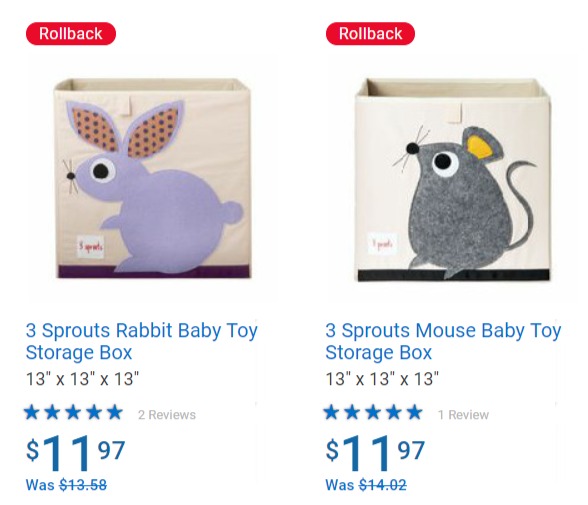Screen dimensions: 588x505
Task: Open the rabbit storage box product image
Action: click(152, 178)
